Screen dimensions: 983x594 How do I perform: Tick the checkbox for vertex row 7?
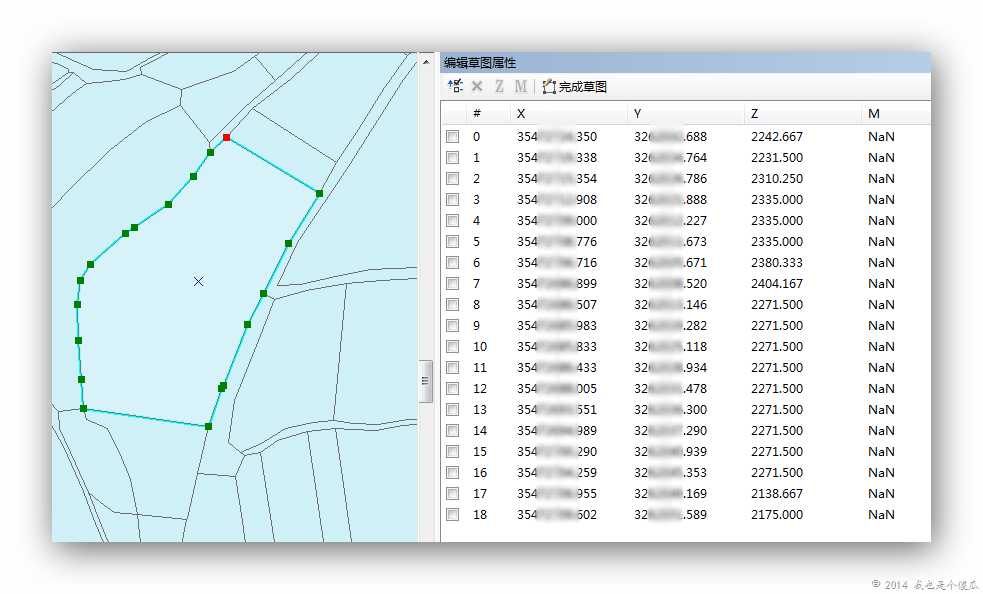453,284
